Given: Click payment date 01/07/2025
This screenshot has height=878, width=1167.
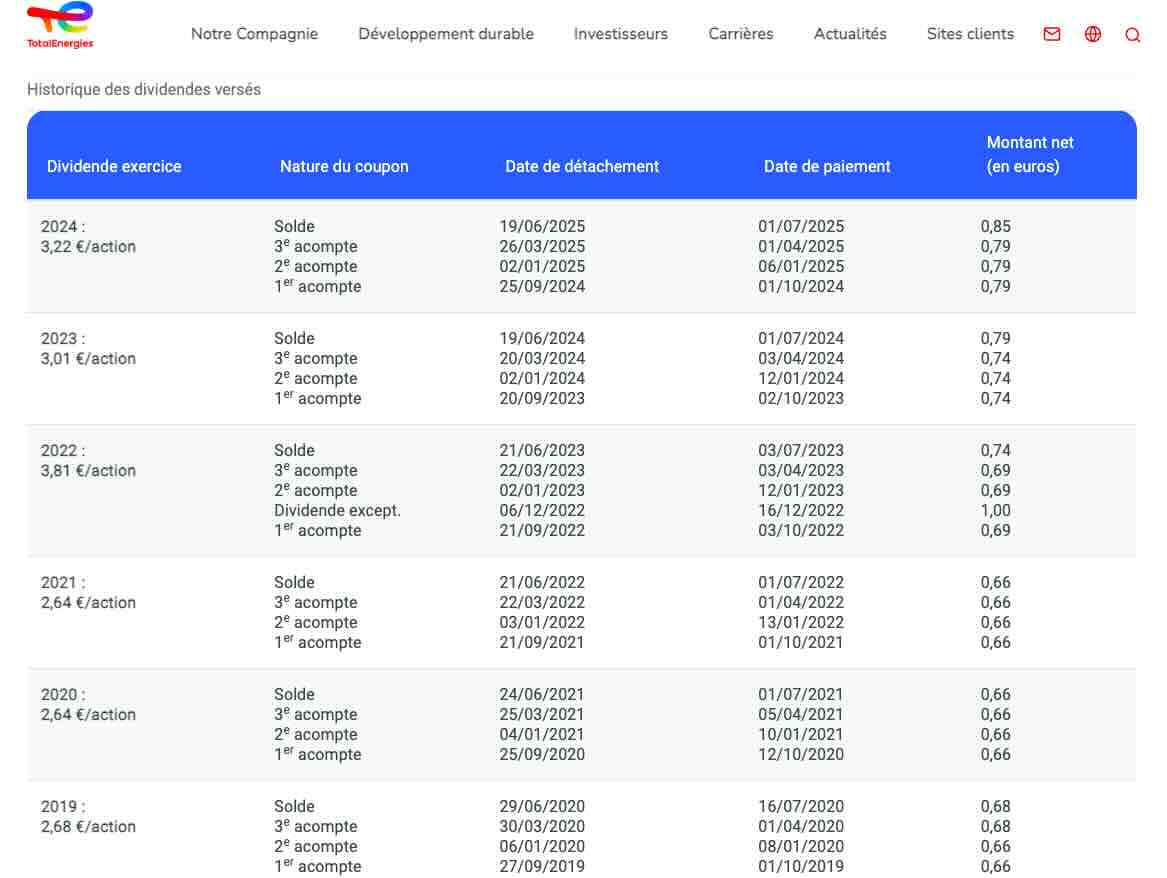Looking at the screenshot, I should coord(801,226).
